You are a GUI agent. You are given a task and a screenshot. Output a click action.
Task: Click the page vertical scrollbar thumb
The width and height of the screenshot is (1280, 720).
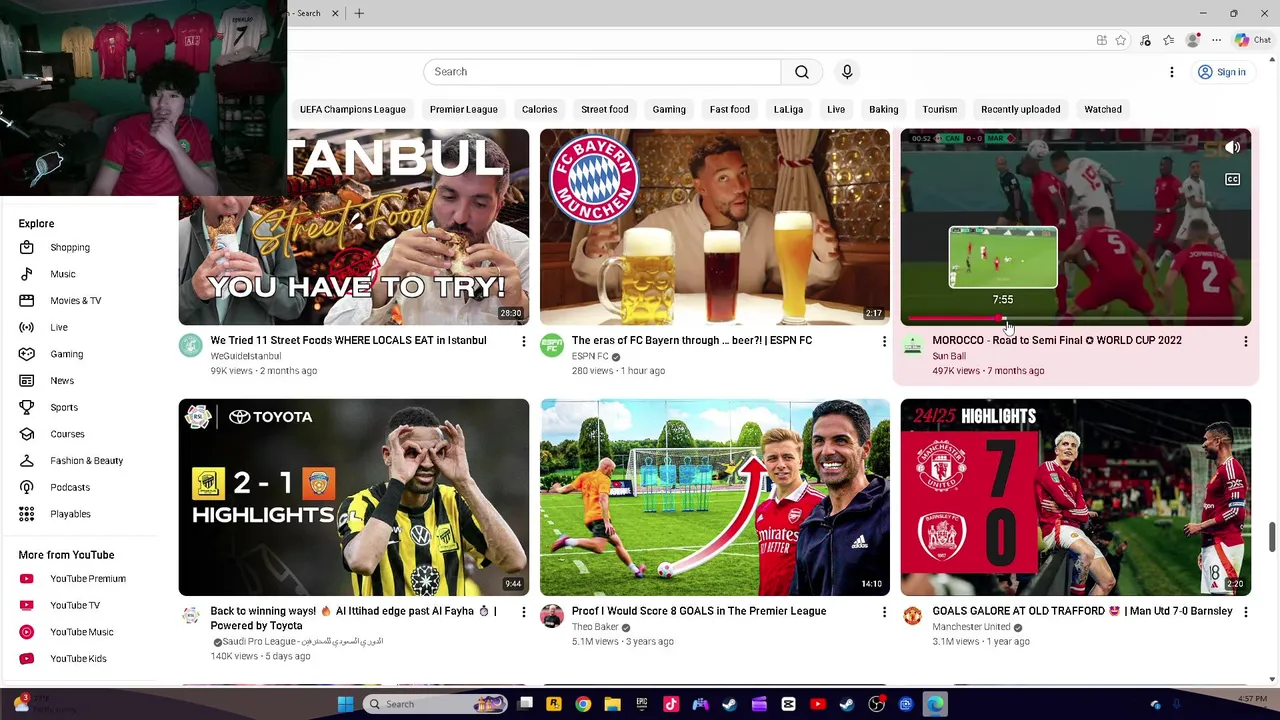pyautogui.click(x=1272, y=536)
